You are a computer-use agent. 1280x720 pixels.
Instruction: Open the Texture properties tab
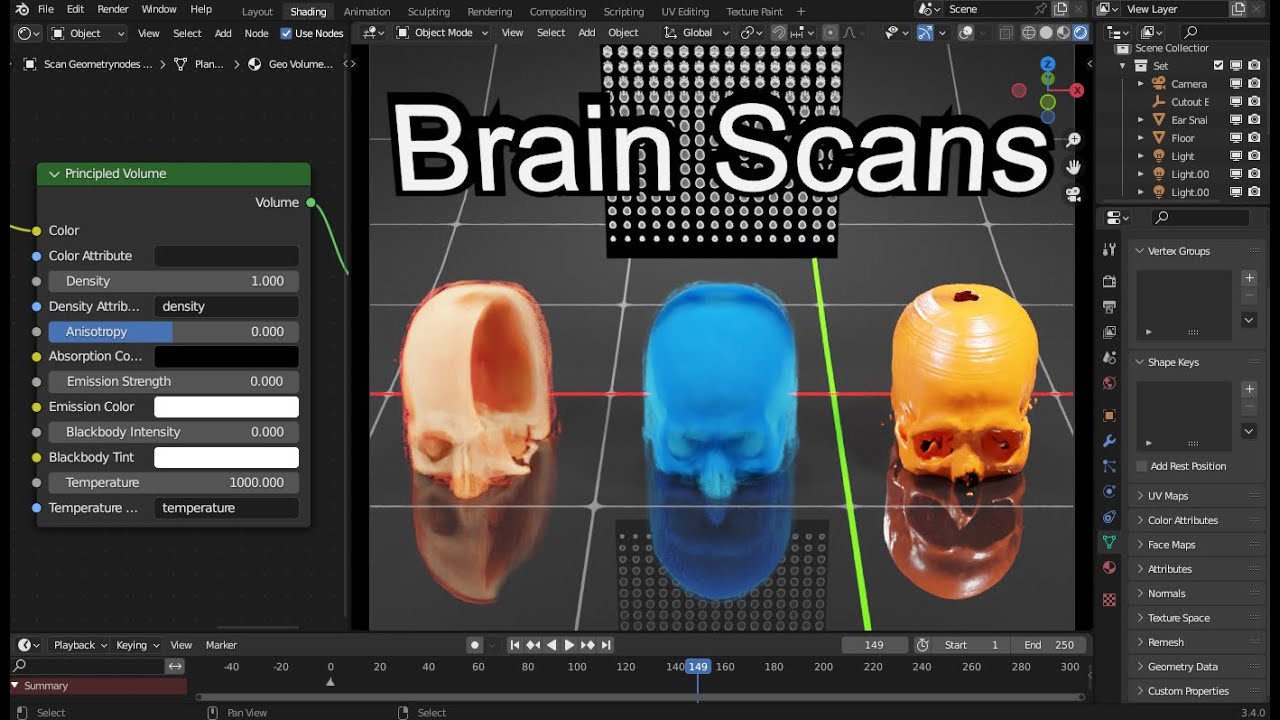pyautogui.click(x=1109, y=599)
